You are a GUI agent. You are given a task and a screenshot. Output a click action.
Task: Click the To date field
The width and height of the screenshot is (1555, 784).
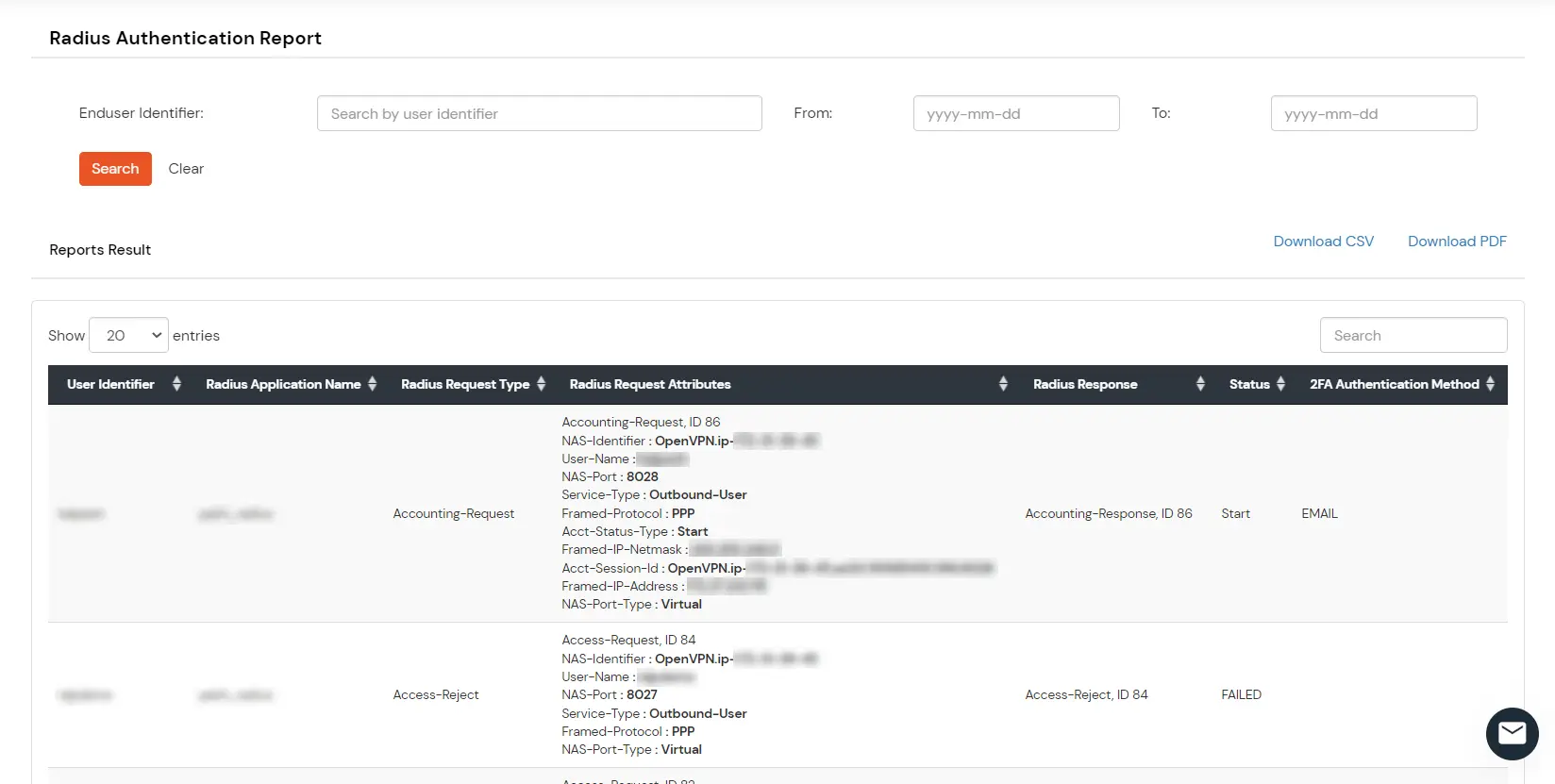click(1374, 113)
